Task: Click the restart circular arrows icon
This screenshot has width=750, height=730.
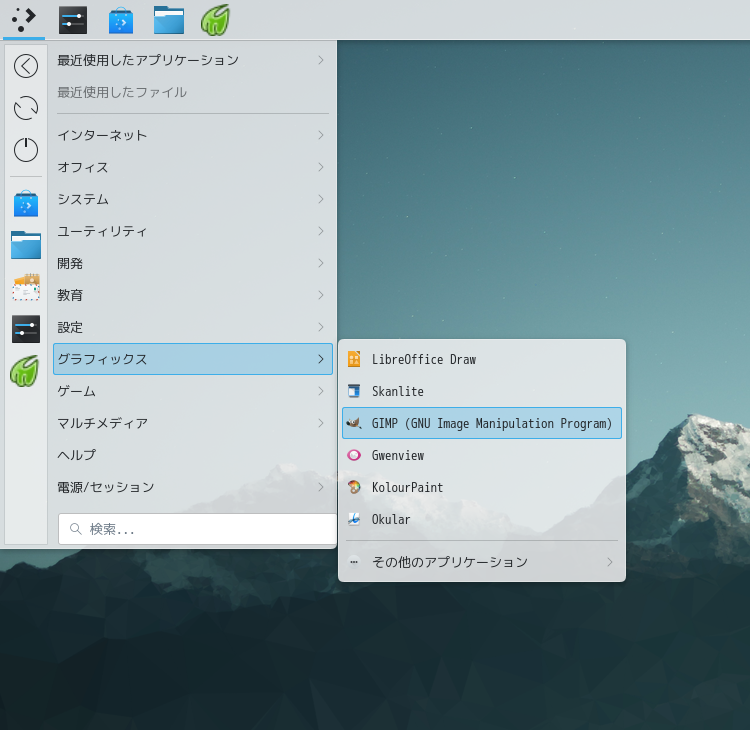Action: point(26,108)
